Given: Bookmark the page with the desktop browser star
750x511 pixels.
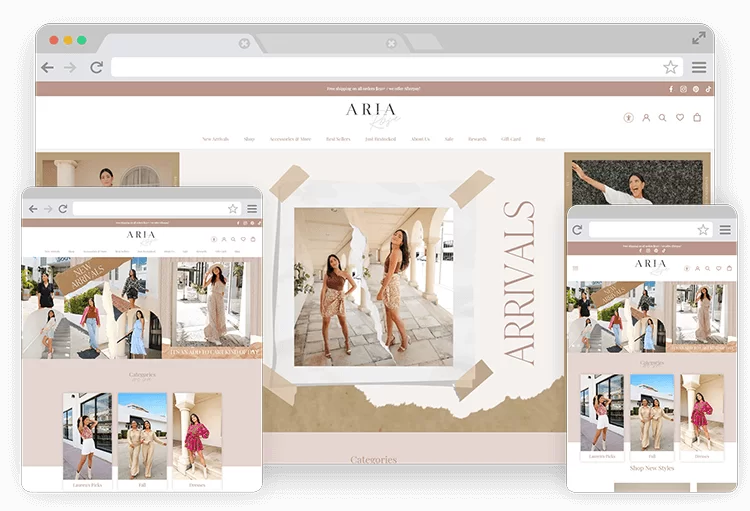Looking at the screenshot, I should pyautogui.click(x=670, y=67).
